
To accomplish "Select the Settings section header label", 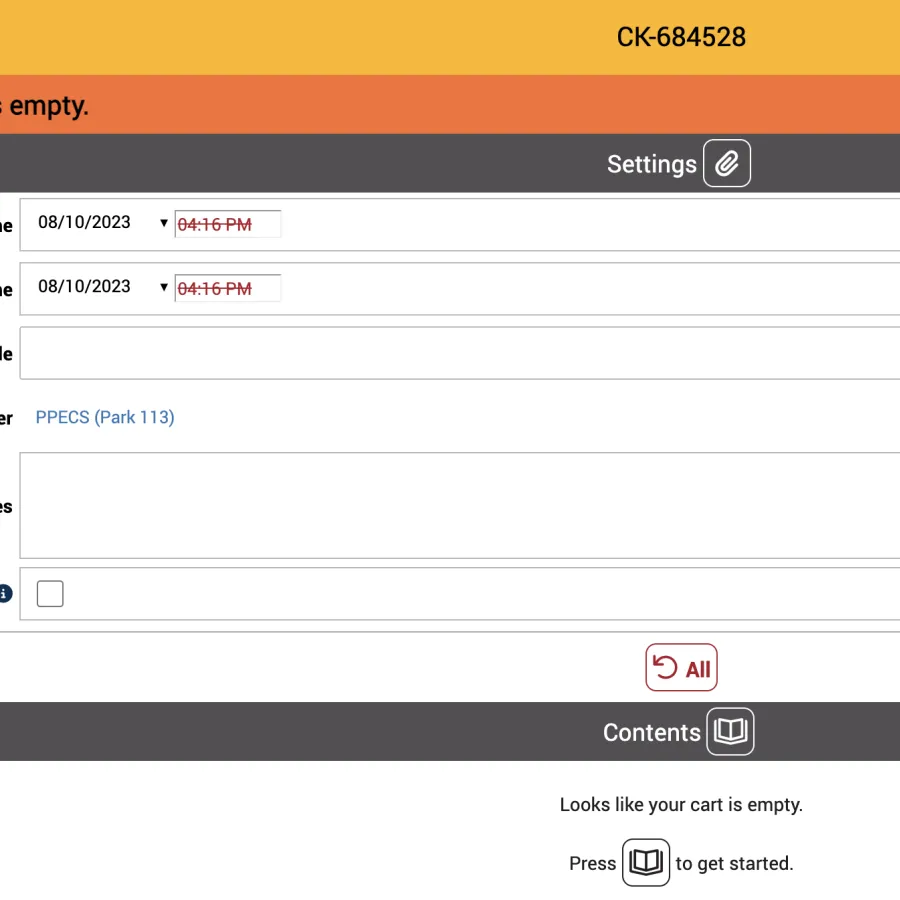I will (x=651, y=164).
